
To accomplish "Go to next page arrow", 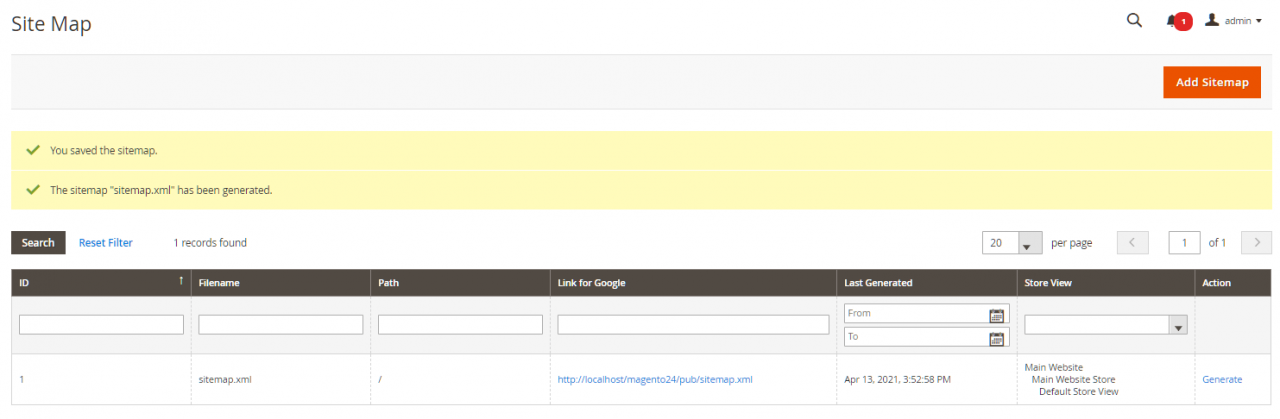I will pyautogui.click(x=1255, y=243).
